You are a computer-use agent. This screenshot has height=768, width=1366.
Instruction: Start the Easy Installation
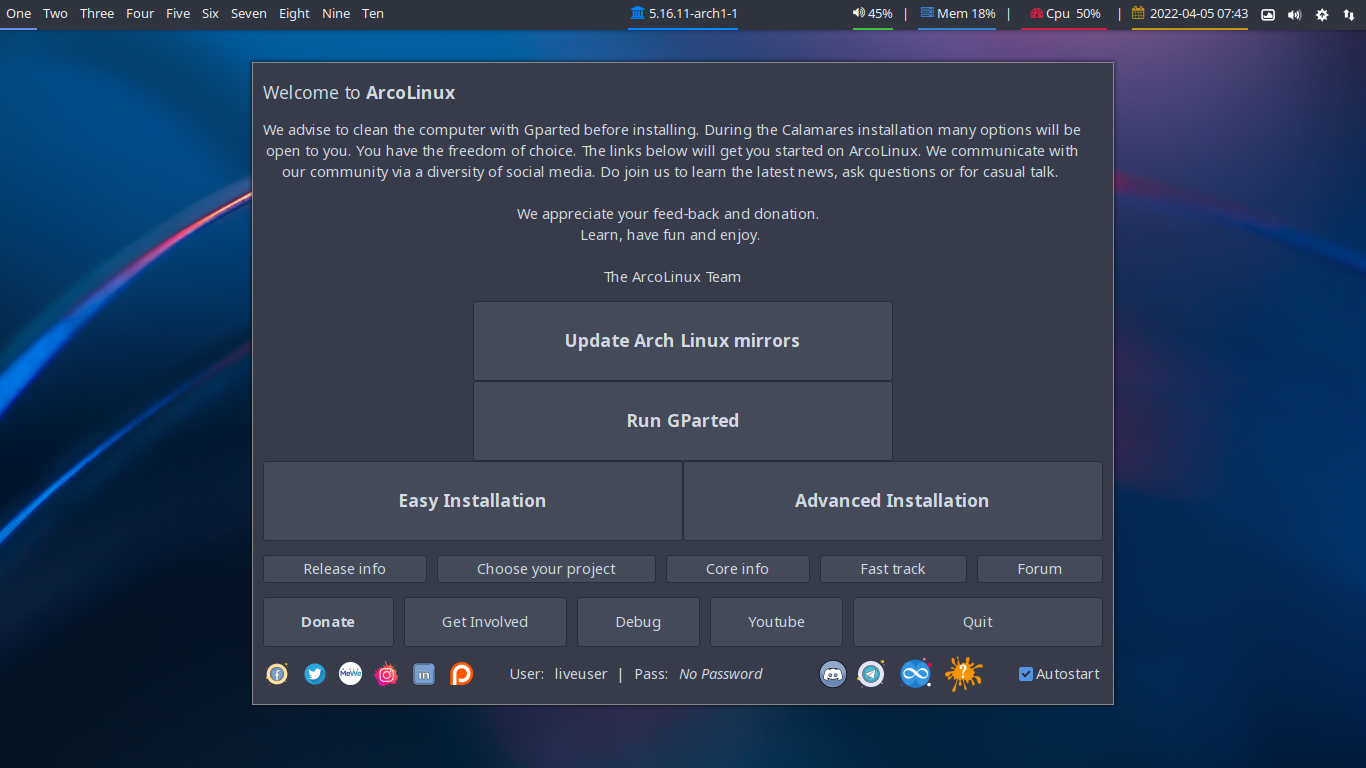(473, 501)
